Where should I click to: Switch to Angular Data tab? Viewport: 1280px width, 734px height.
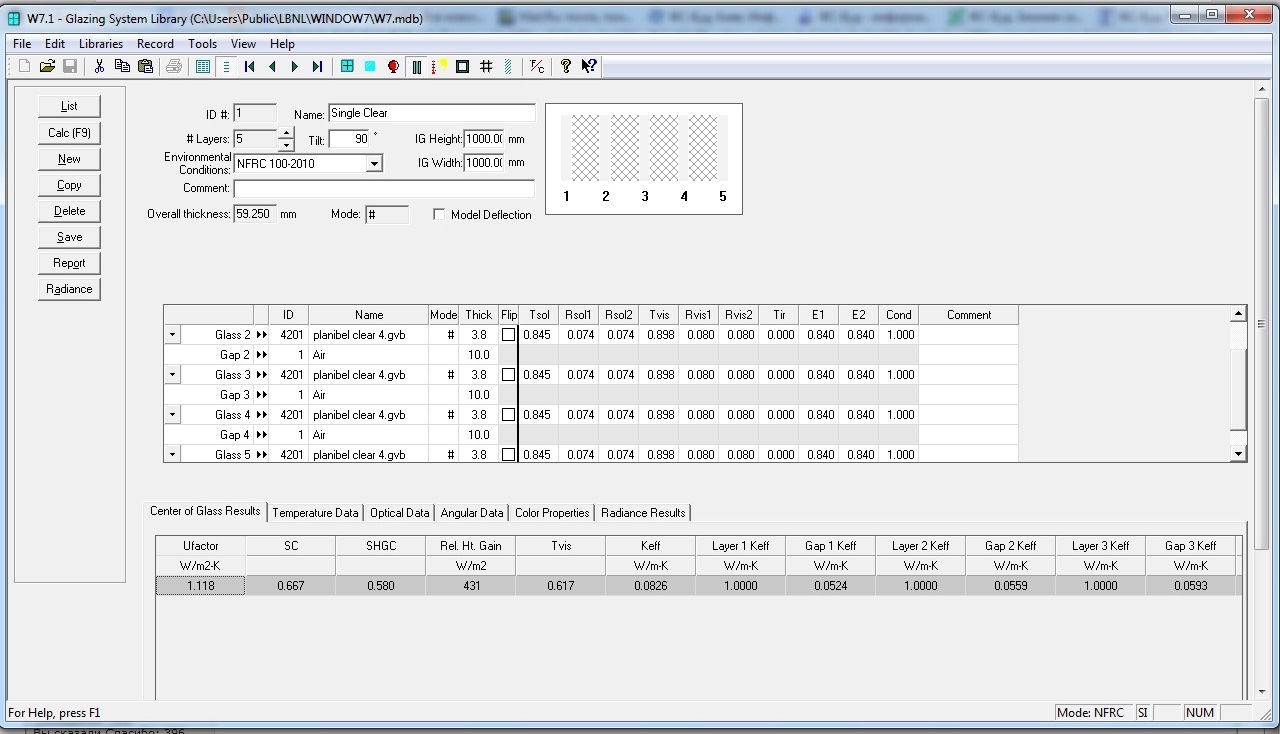(472, 513)
